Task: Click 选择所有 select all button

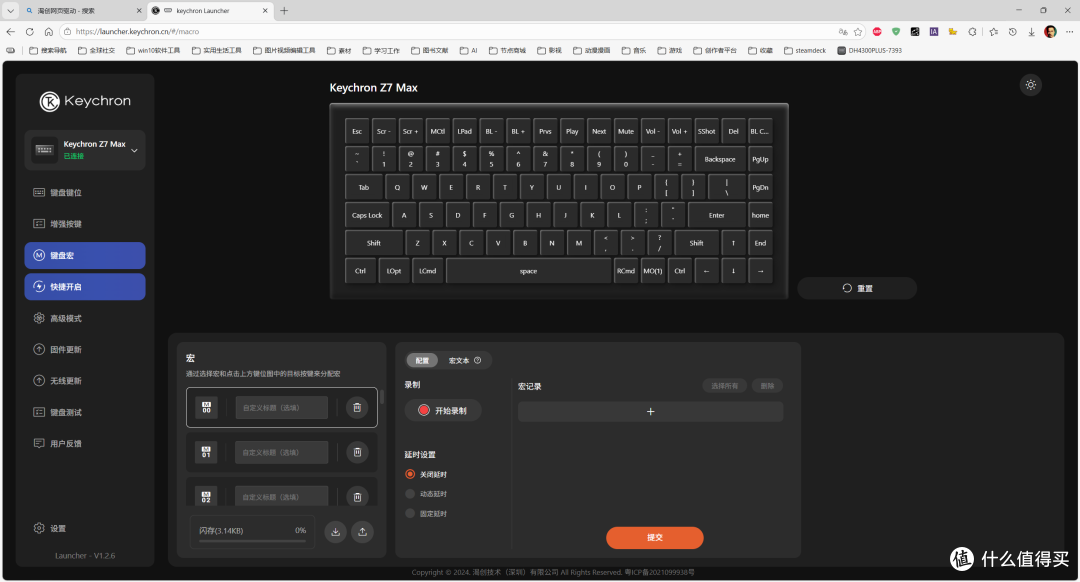Action: point(725,386)
